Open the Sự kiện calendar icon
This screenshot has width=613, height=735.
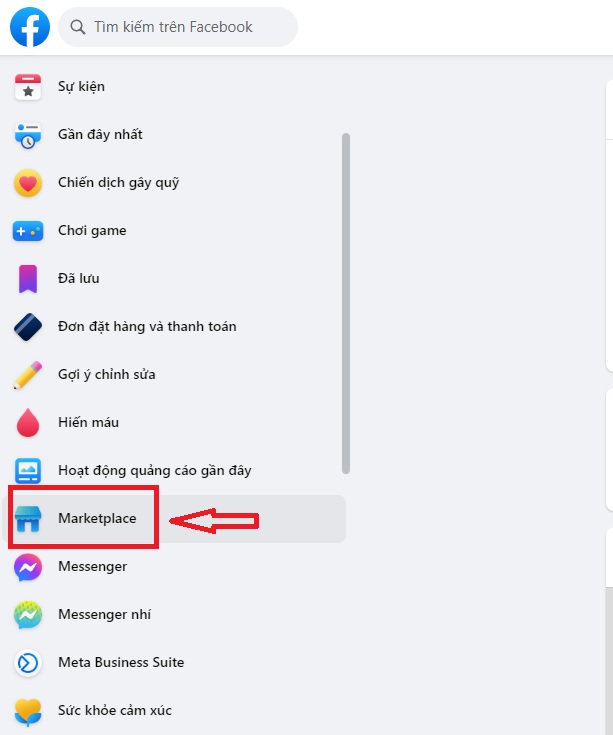(x=28, y=87)
